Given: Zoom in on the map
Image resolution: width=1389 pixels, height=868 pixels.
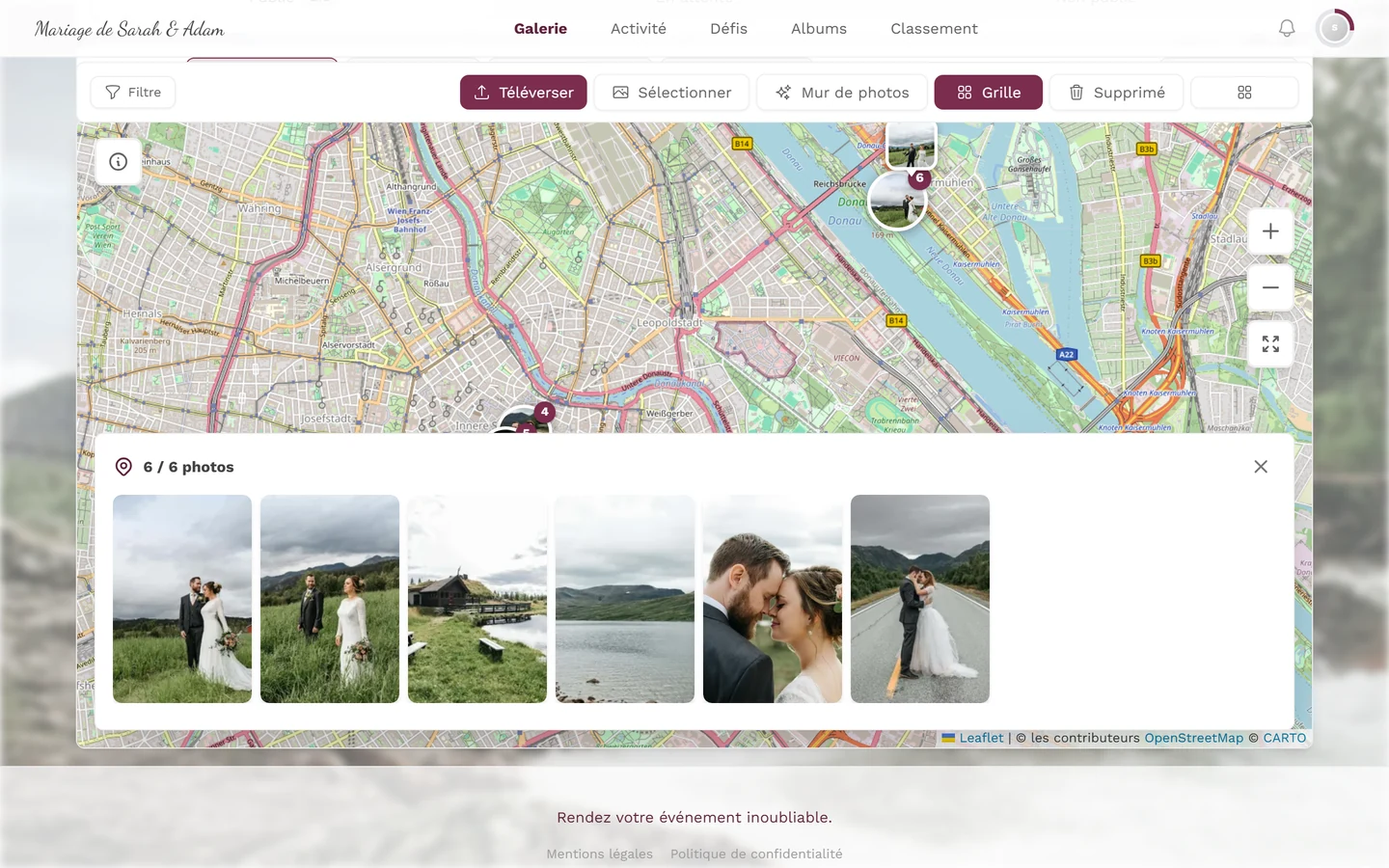Looking at the screenshot, I should pyautogui.click(x=1270, y=231).
